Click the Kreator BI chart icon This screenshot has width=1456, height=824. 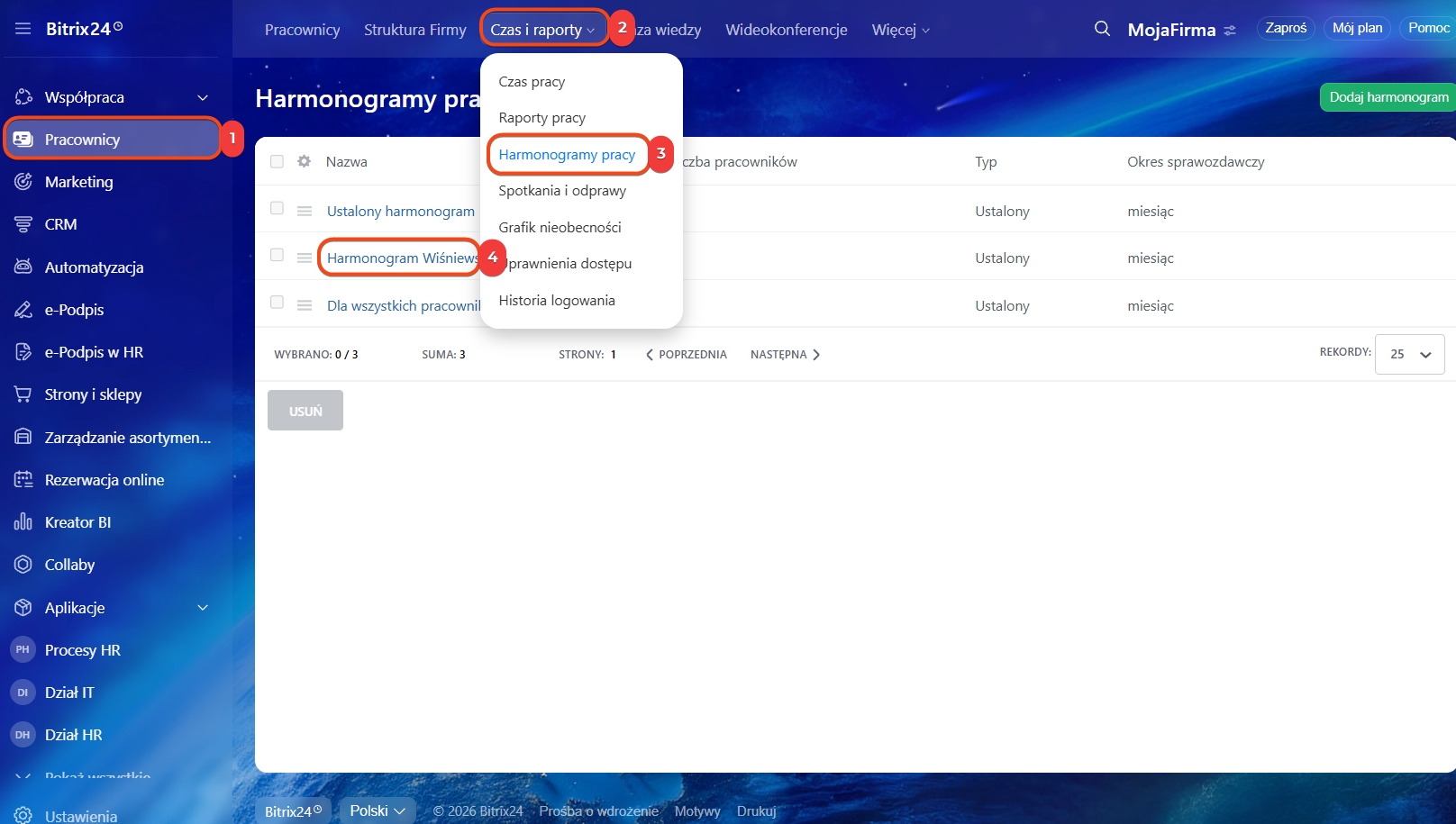point(23,522)
